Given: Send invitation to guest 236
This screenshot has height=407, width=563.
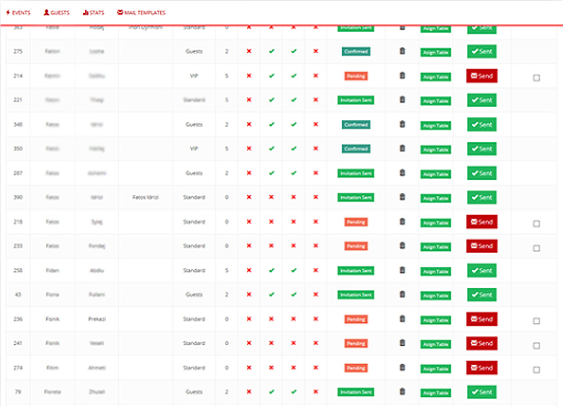Looking at the screenshot, I should click(x=481, y=319).
